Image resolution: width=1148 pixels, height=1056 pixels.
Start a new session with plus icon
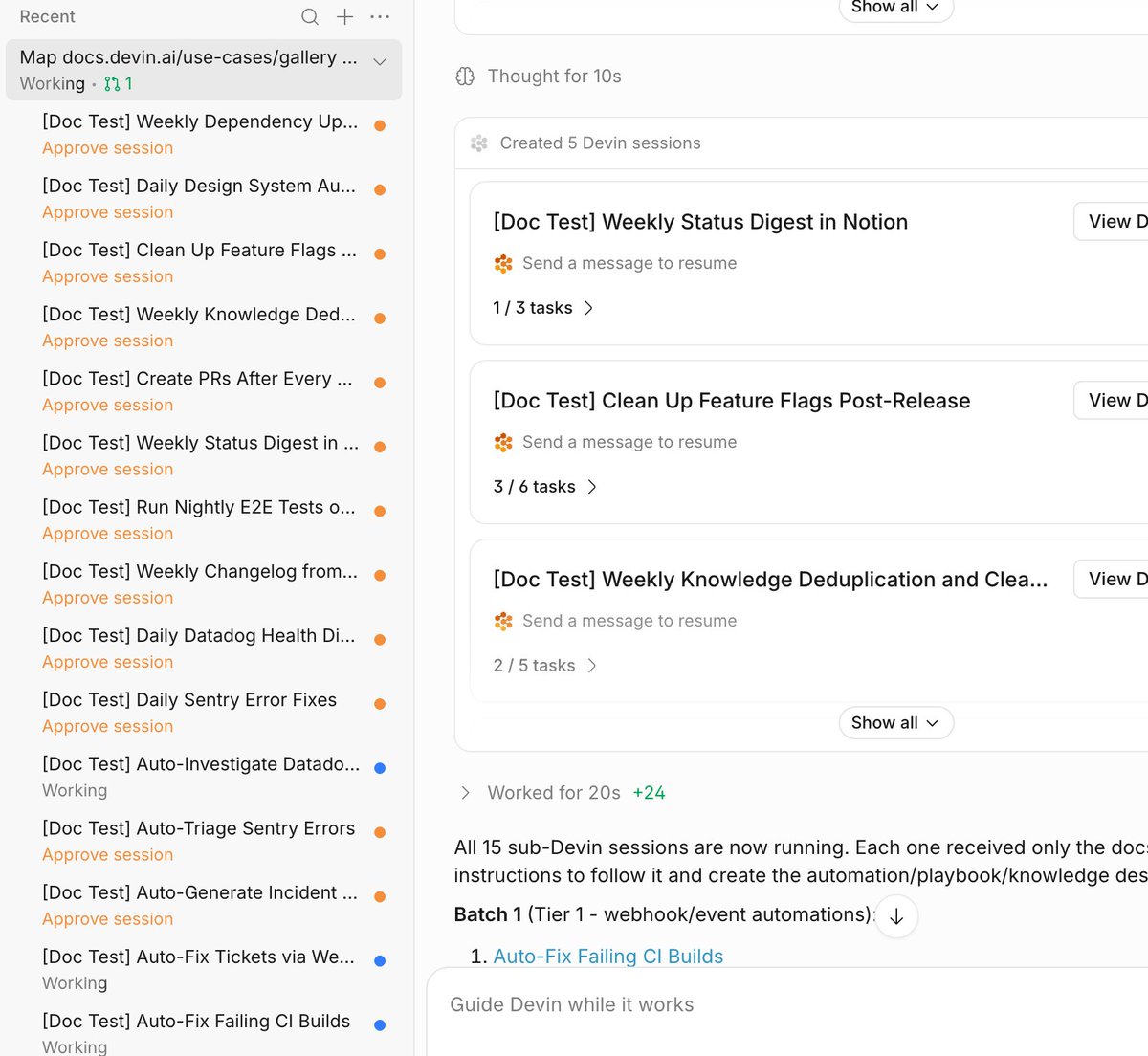point(345,16)
